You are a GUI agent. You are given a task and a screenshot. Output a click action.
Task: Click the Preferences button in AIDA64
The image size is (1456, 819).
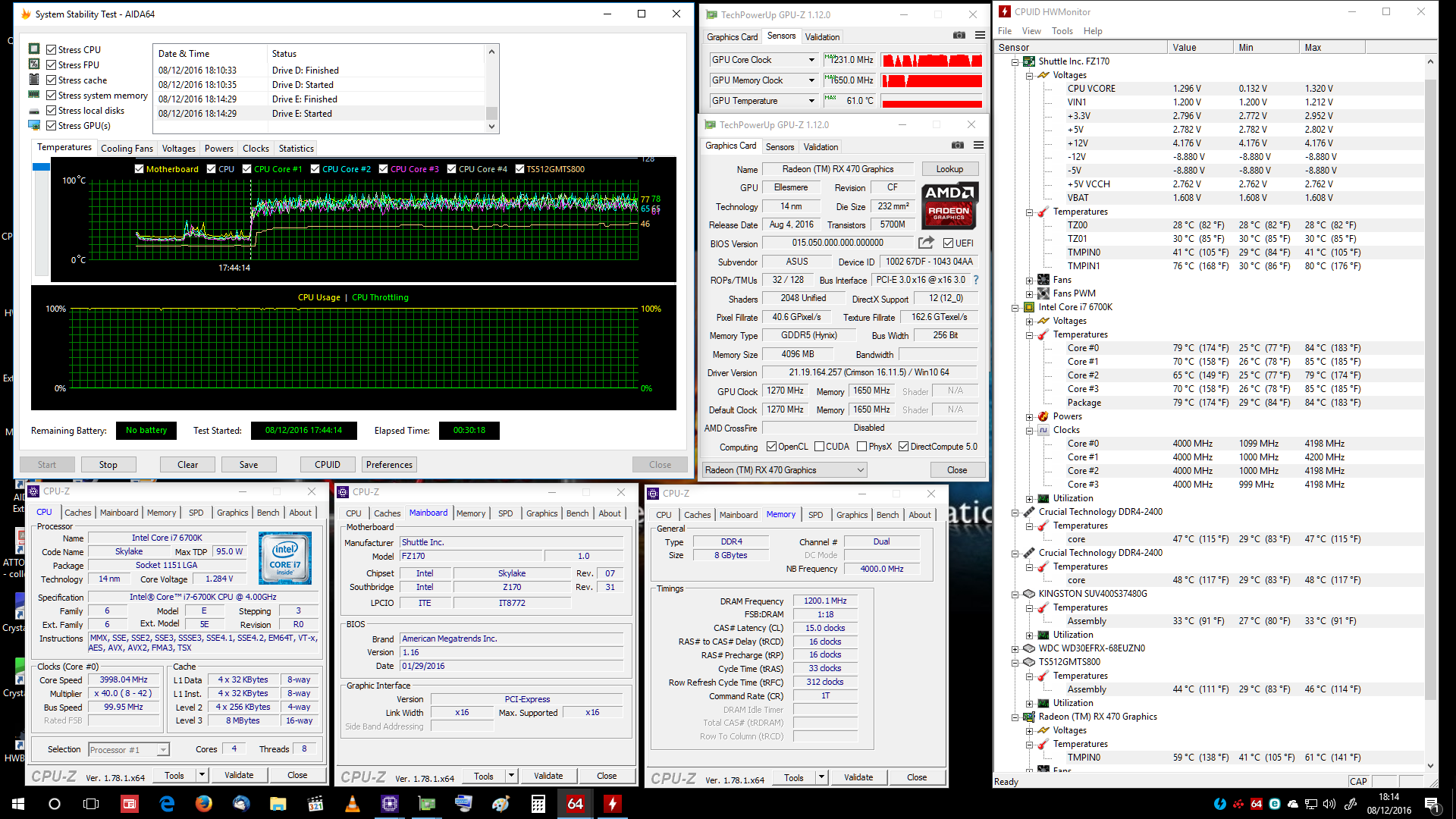(x=389, y=465)
